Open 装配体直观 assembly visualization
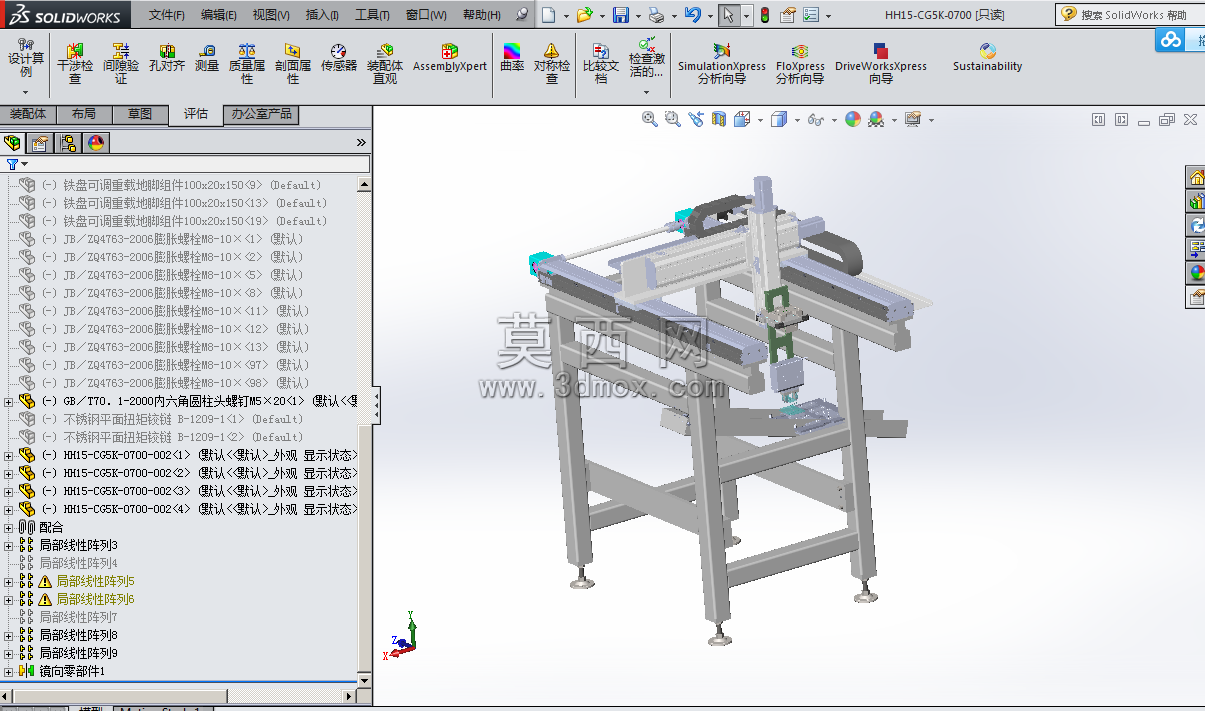 [385, 64]
